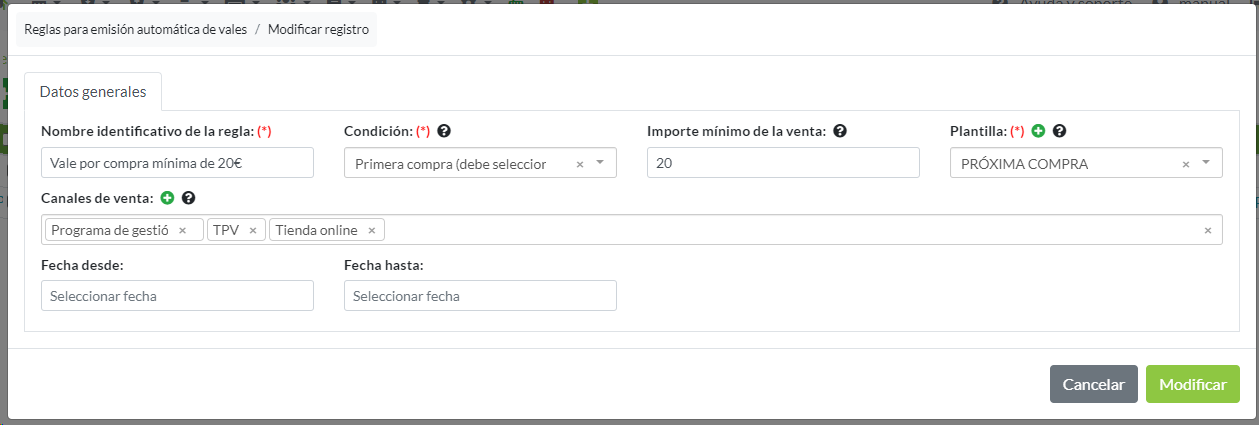The height and width of the screenshot is (425, 1259).
Task: Expand the Condición dropdown arrow
Action: [600, 163]
